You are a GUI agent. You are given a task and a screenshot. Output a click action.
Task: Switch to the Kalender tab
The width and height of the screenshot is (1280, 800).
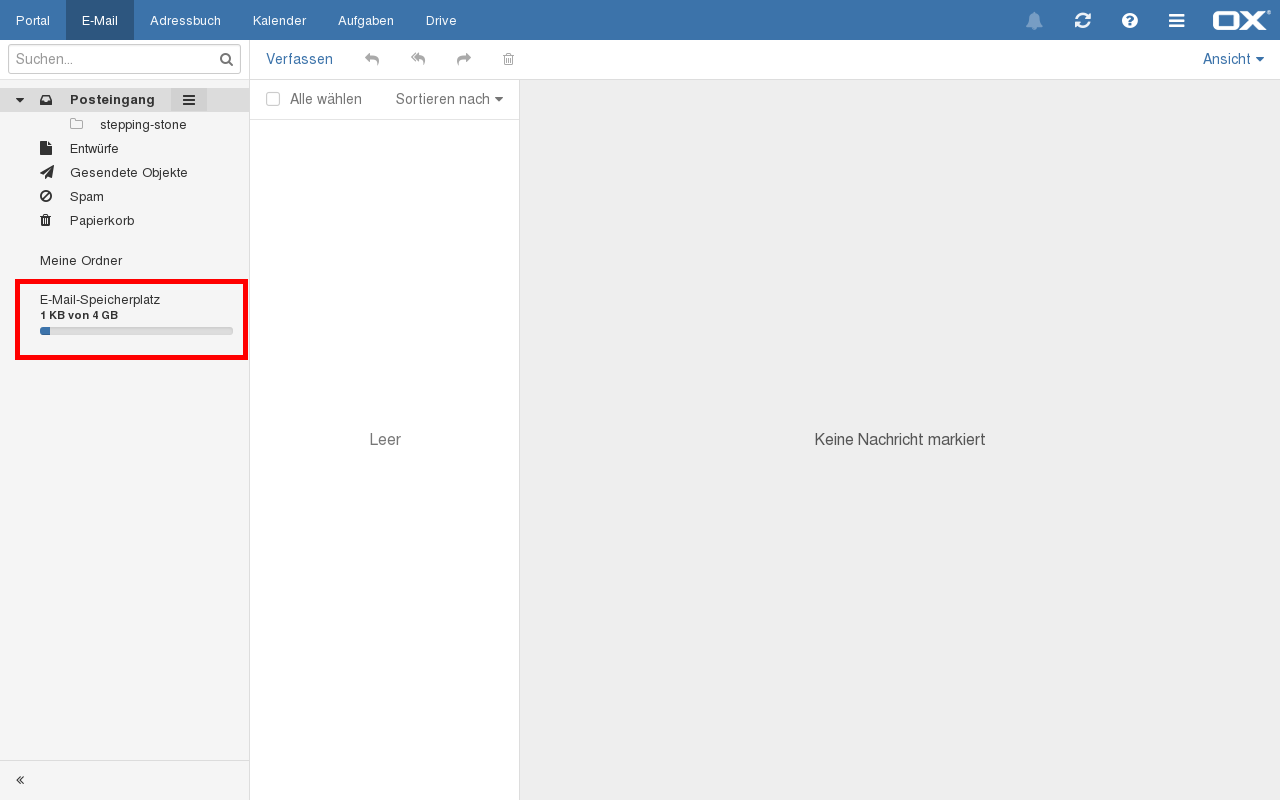point(279,21)
